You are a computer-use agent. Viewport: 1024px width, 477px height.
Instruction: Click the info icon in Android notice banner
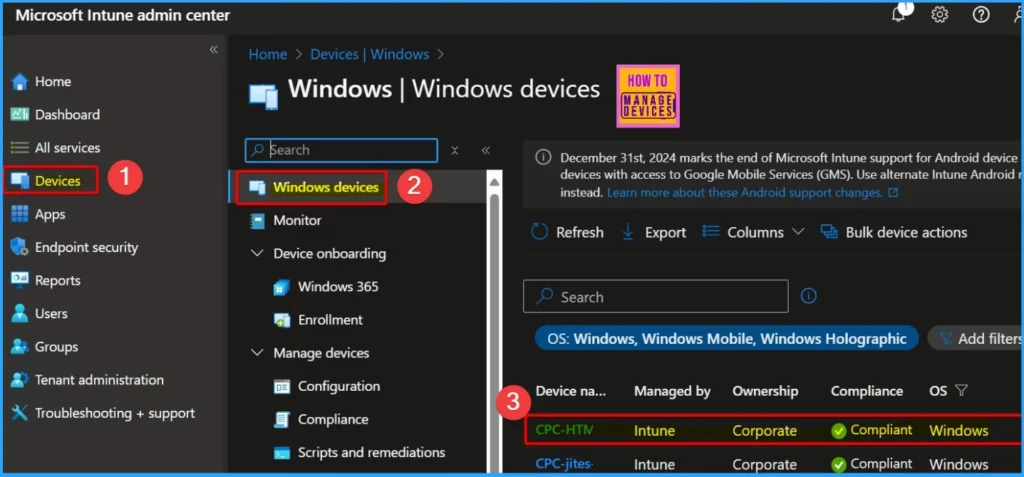coord(542,157)
